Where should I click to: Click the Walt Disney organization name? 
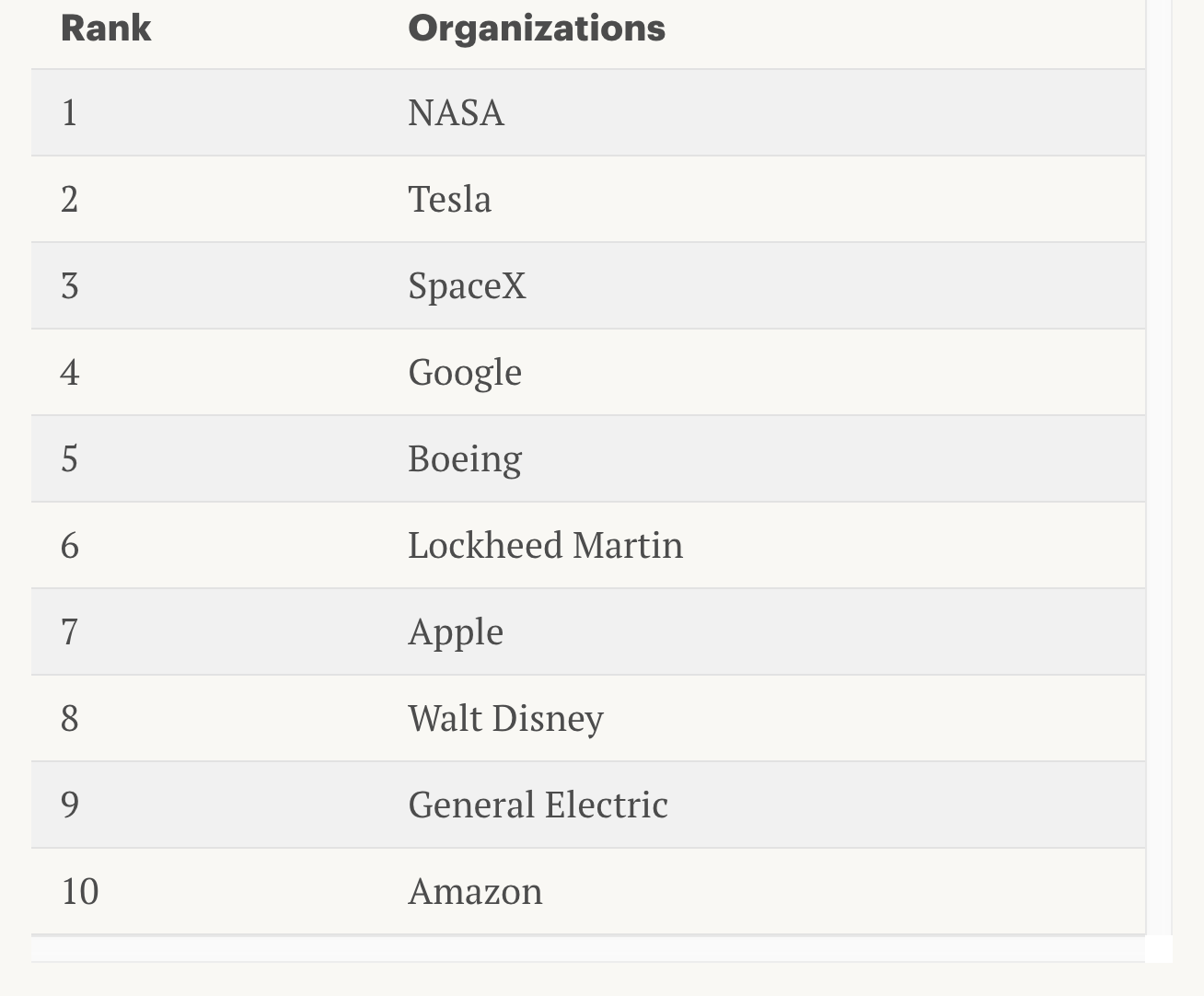point(505,719)
